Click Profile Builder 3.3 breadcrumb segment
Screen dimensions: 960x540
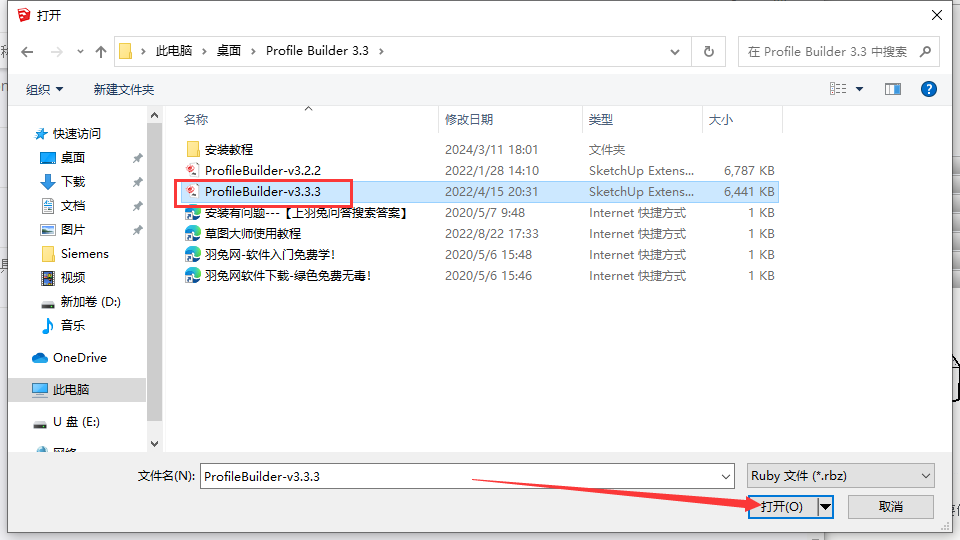pos(317,51)
